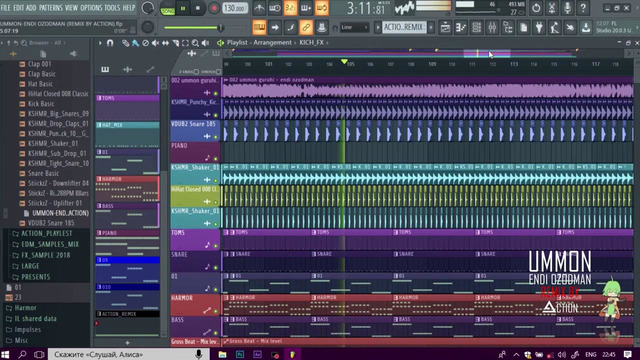Select the Delete tool in Playlist toolbar
The width and height of the screenshot is (640, 360).
[x=145, y=43]
